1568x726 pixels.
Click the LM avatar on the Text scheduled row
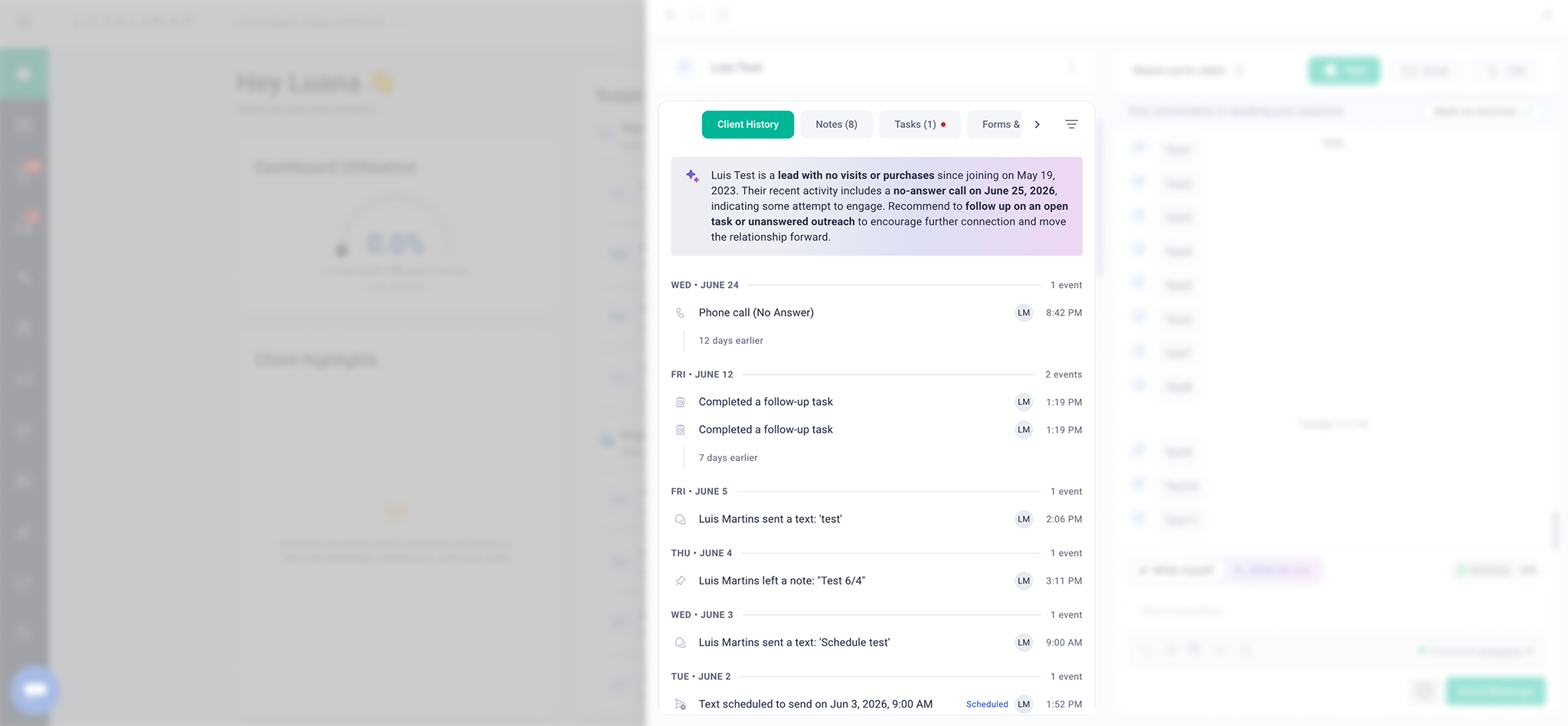click(1024, 704)
